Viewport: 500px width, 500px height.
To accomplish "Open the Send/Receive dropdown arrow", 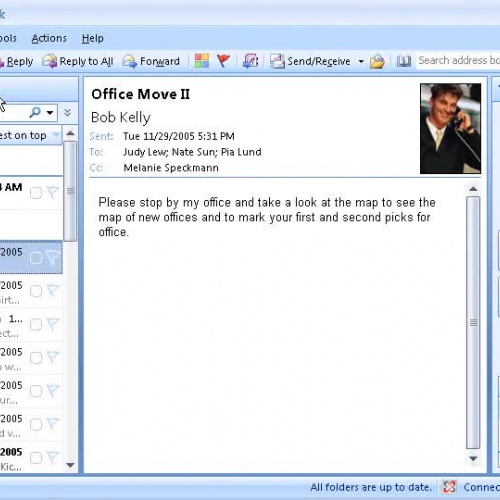I will tap(361, 62).
